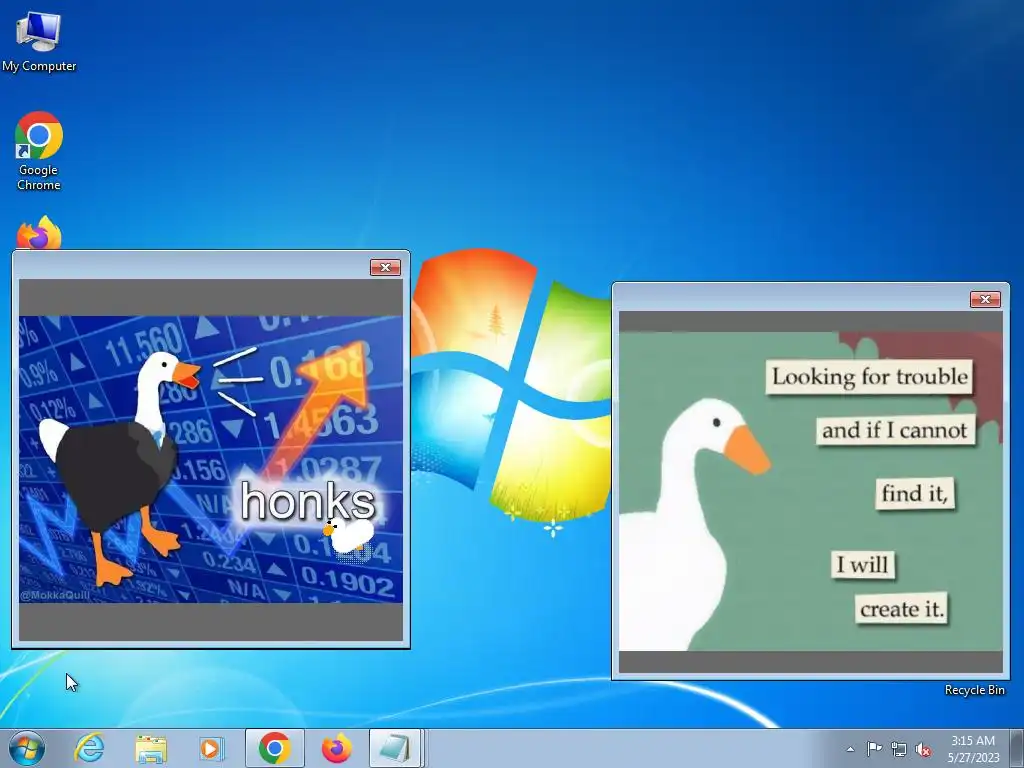This screenshot has width=1024, height=768.
Task: Show hidden tray icons arrow
Action: 850,749
